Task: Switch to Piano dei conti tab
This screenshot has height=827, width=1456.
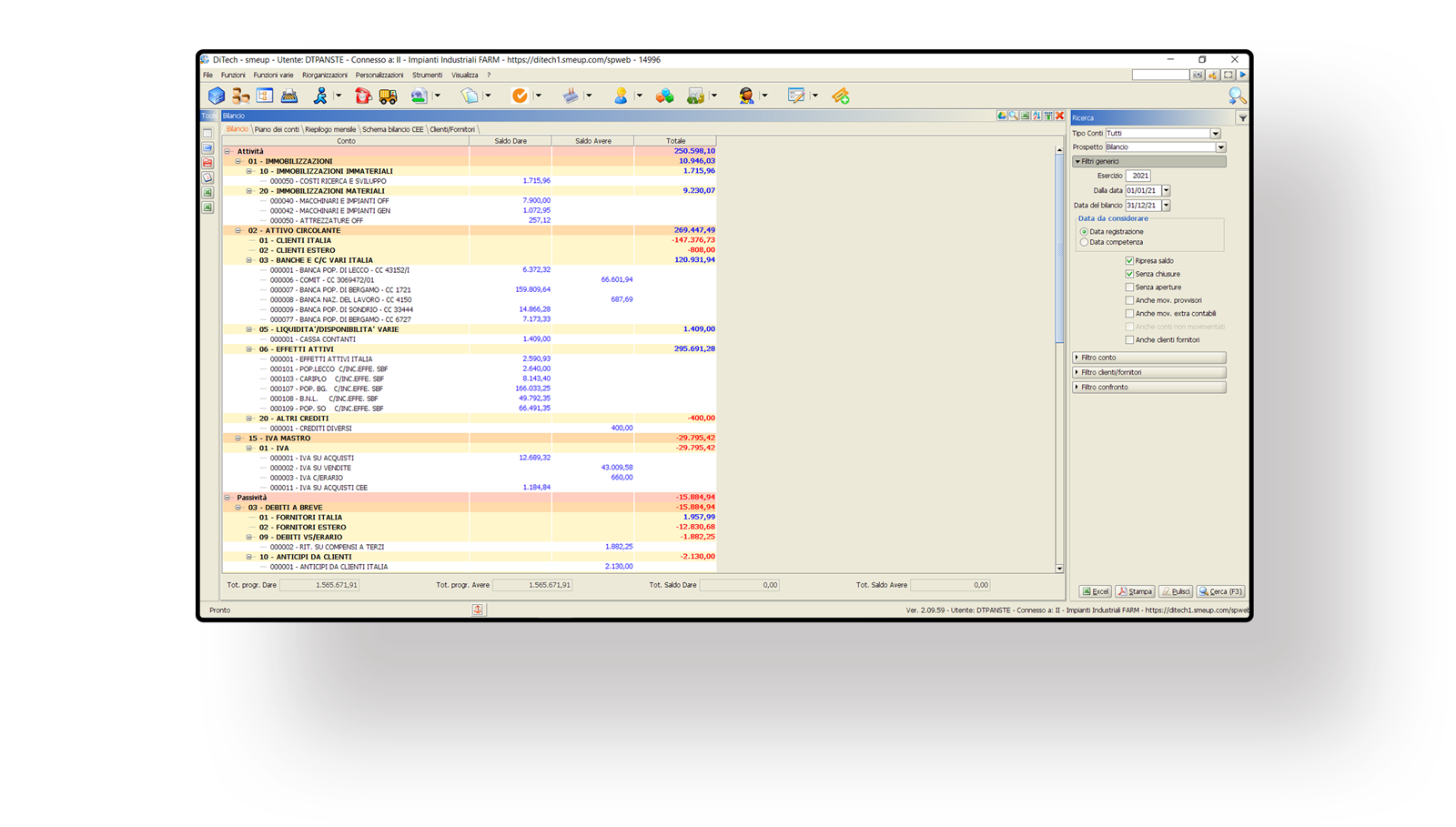Action: [277, 129]
